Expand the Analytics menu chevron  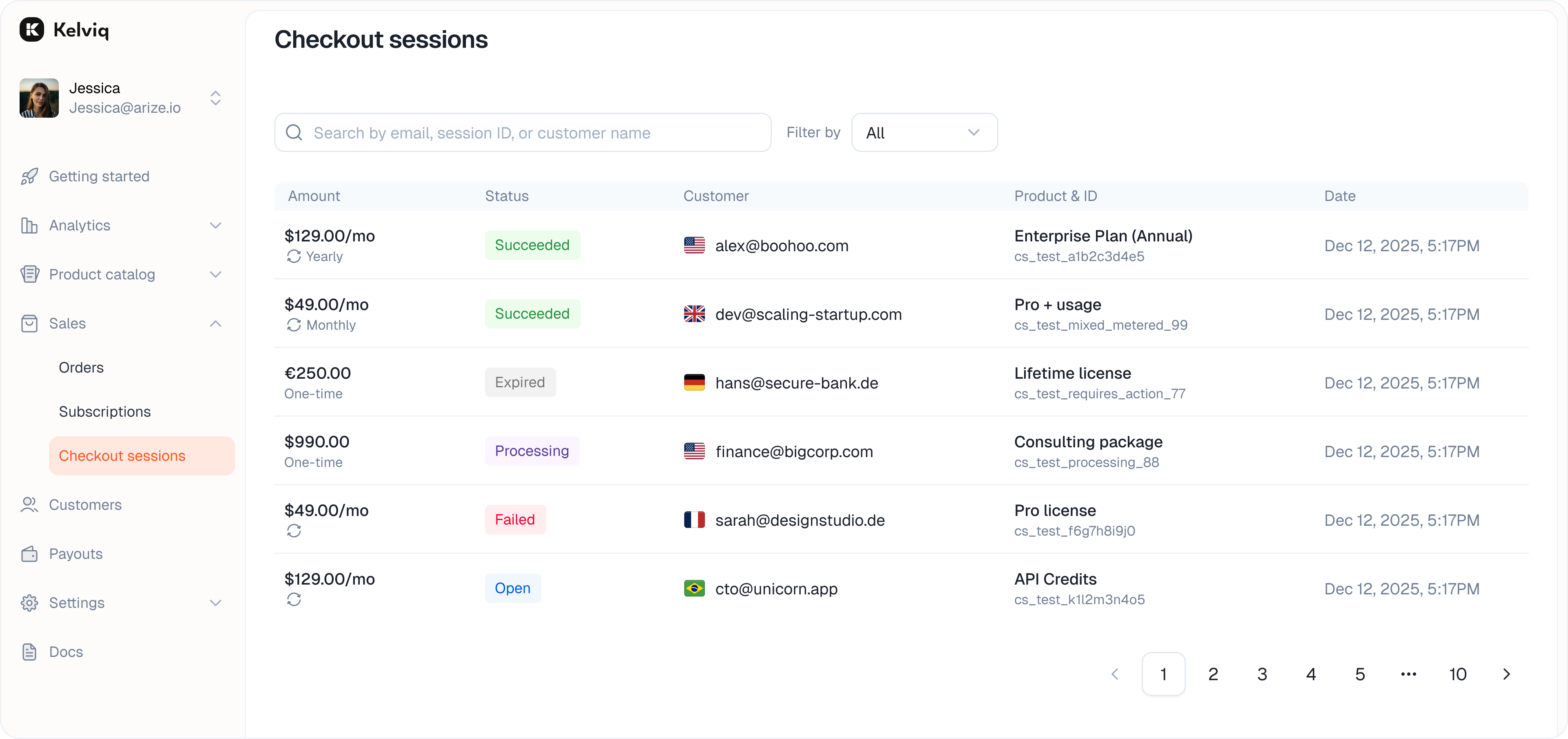point(216,225)
